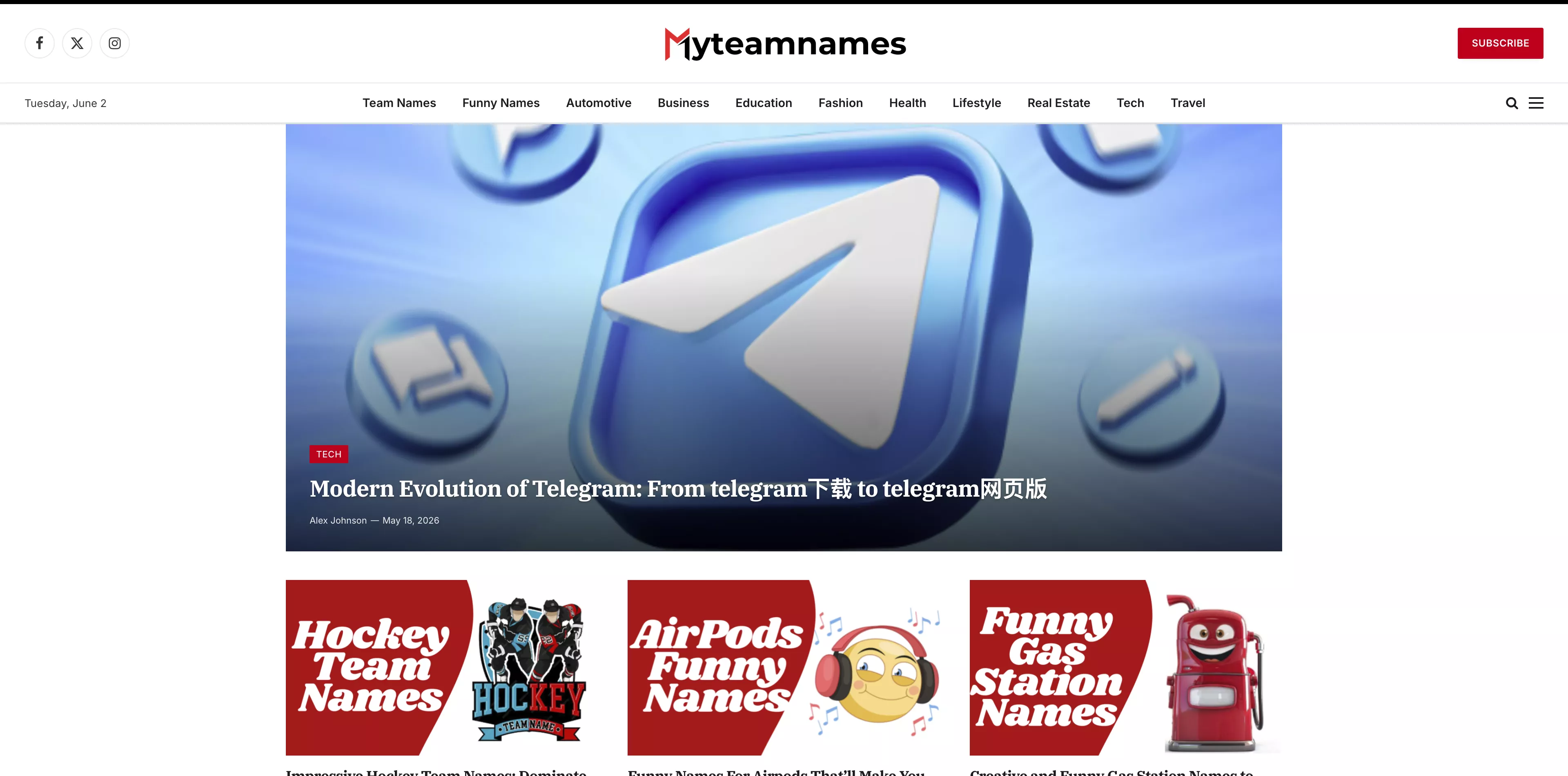Click the May 18, 2026 post date
1568x776 pixels.
pos(410,520)
